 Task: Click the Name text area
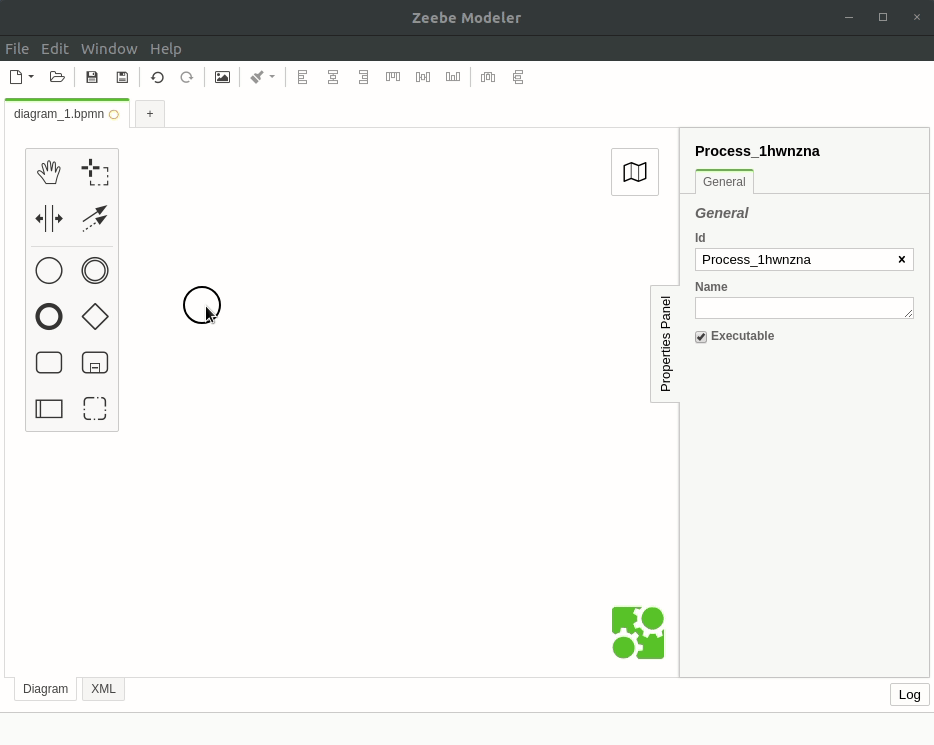tap(804, 308)
